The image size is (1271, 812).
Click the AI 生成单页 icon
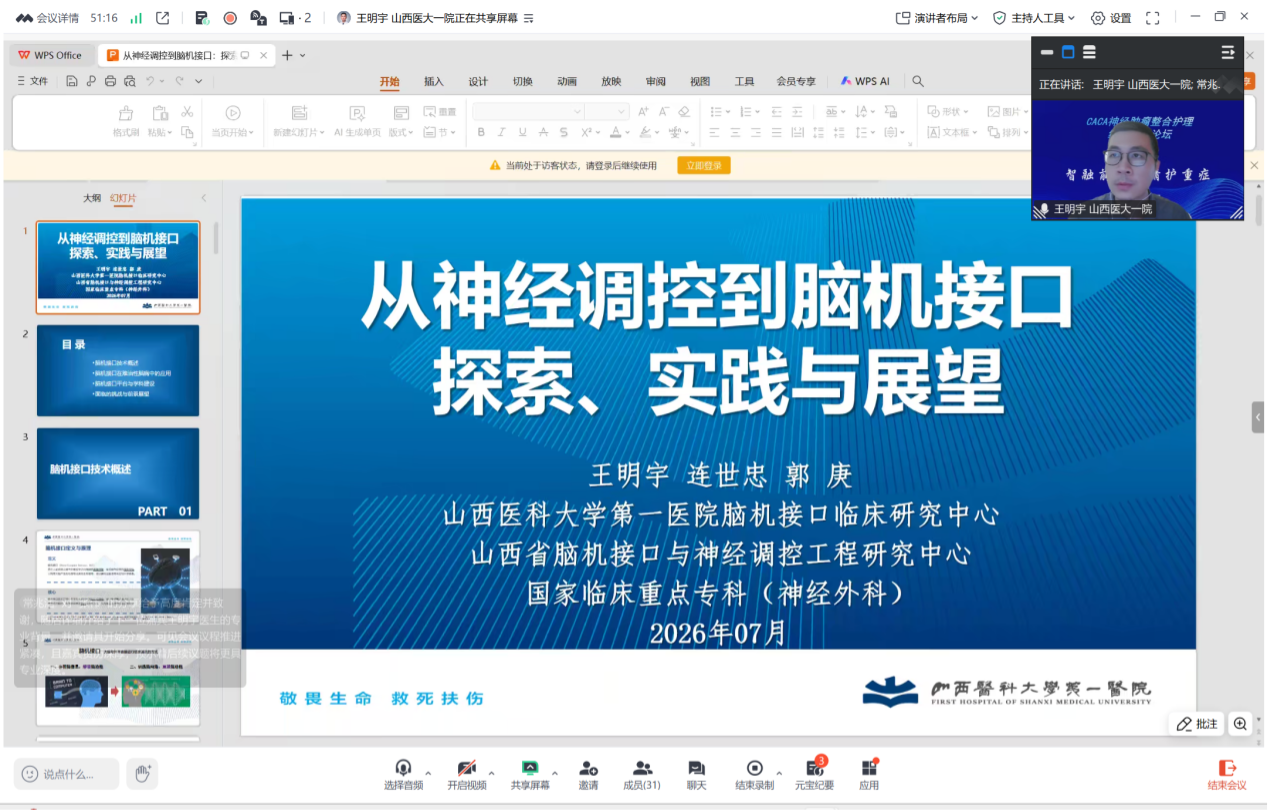click(357, 121)
